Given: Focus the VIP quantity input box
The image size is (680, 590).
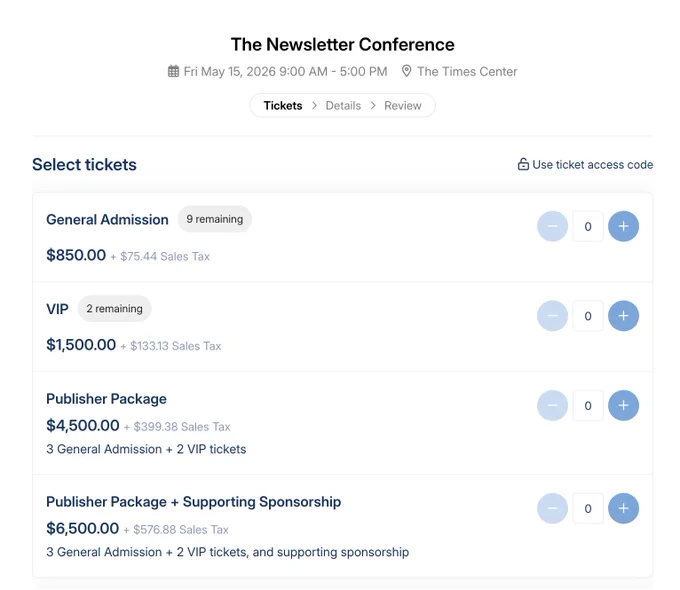Looking at the screenshot, I should (x=588, y=316).
